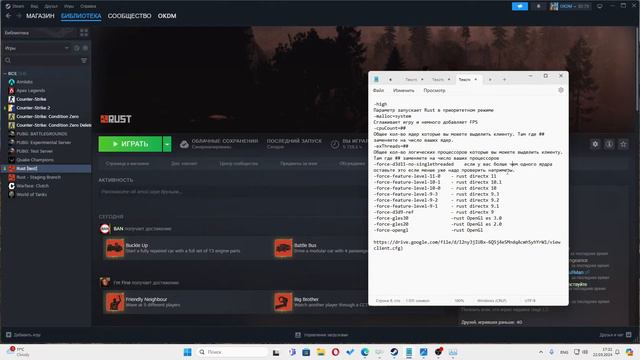
Task: Click -force-opengl line in Notepad
Action: pyautogui.click(x=391, y=230)
